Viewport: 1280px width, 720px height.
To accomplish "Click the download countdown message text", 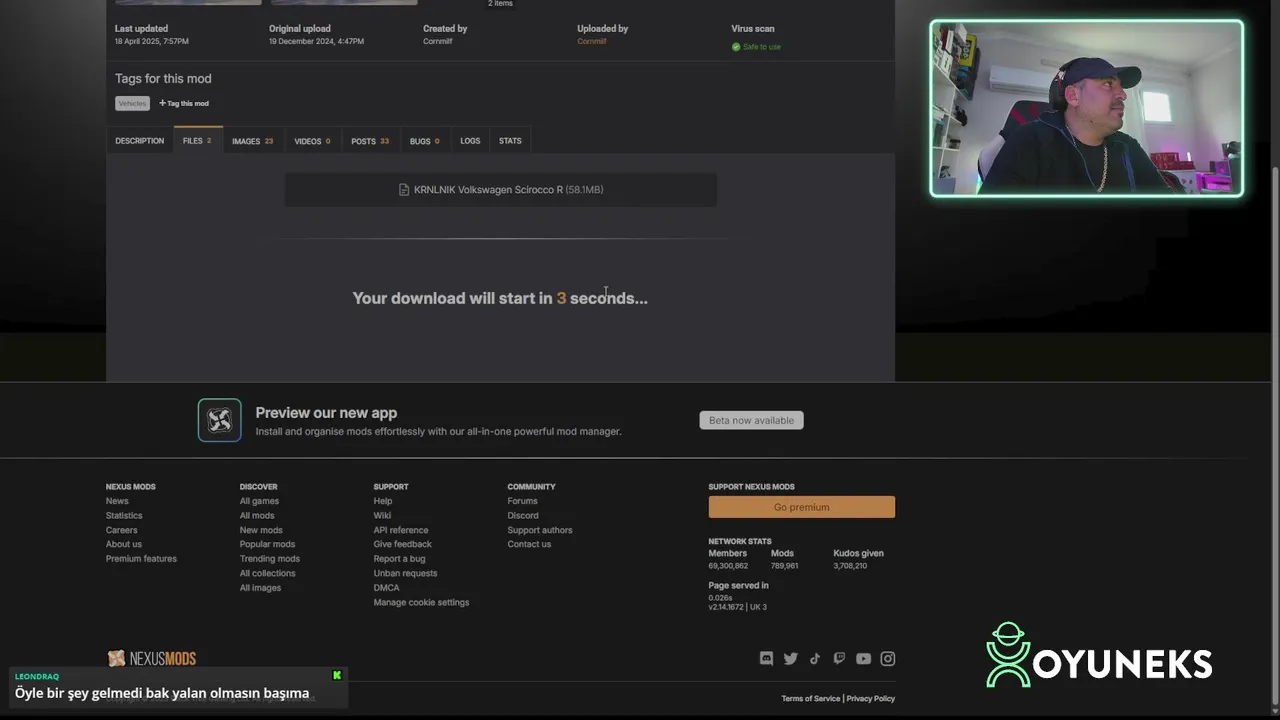I will 500,298.
